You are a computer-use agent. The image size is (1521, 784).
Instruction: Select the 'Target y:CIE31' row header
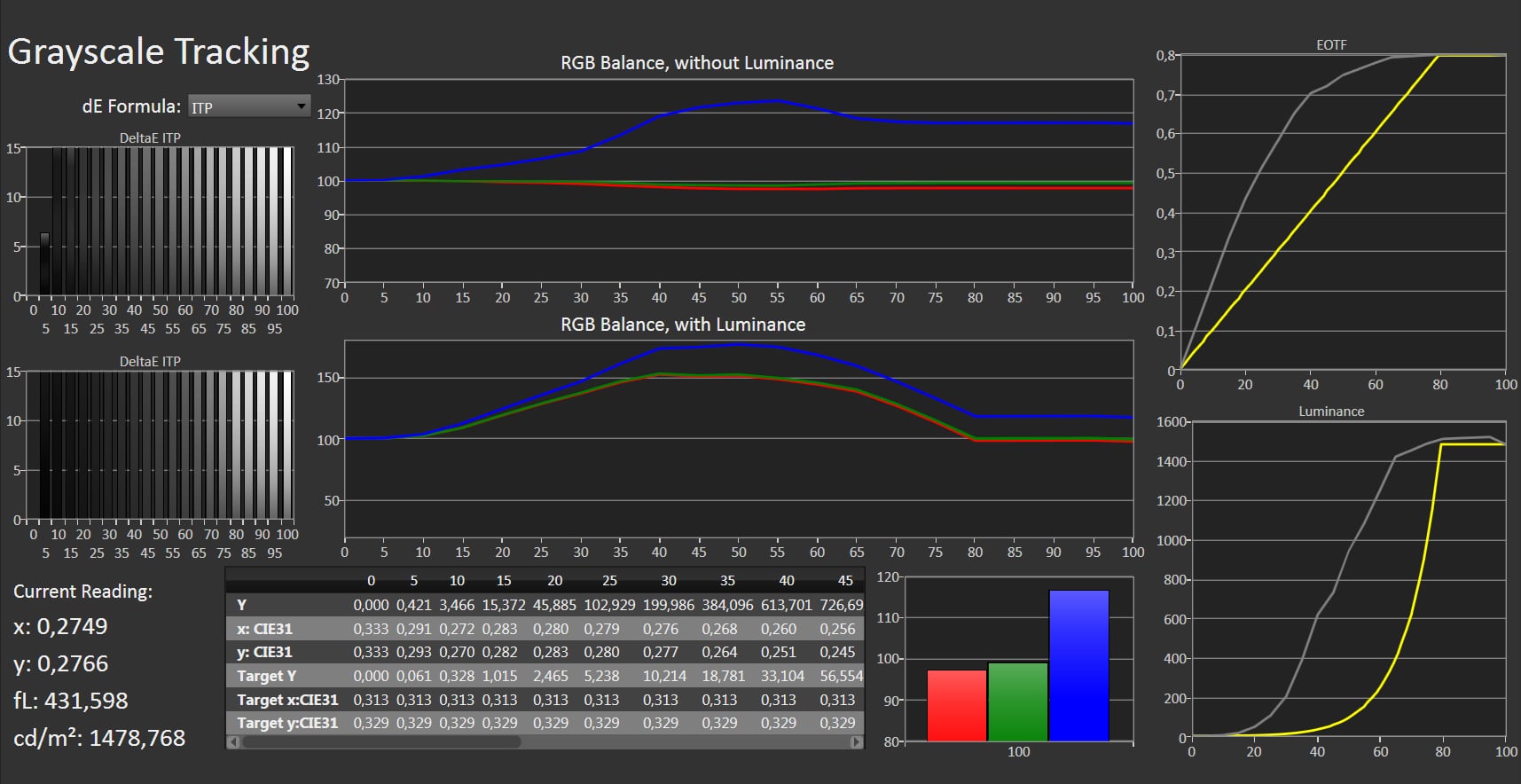287,723
